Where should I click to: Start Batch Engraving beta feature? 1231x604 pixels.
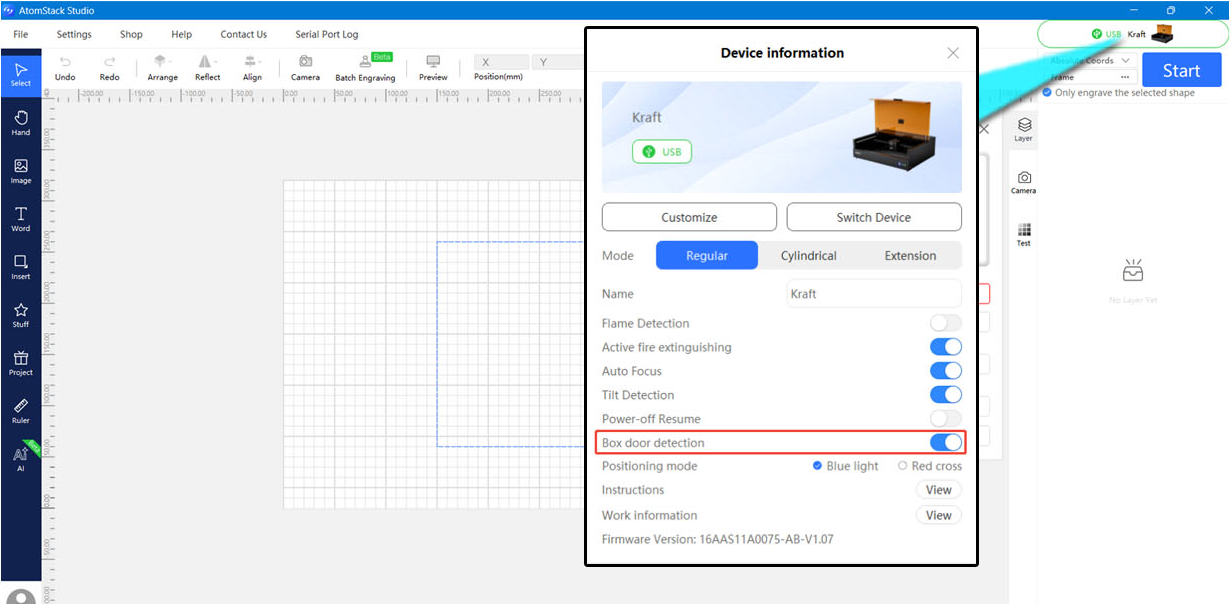[x=365, y=68]
